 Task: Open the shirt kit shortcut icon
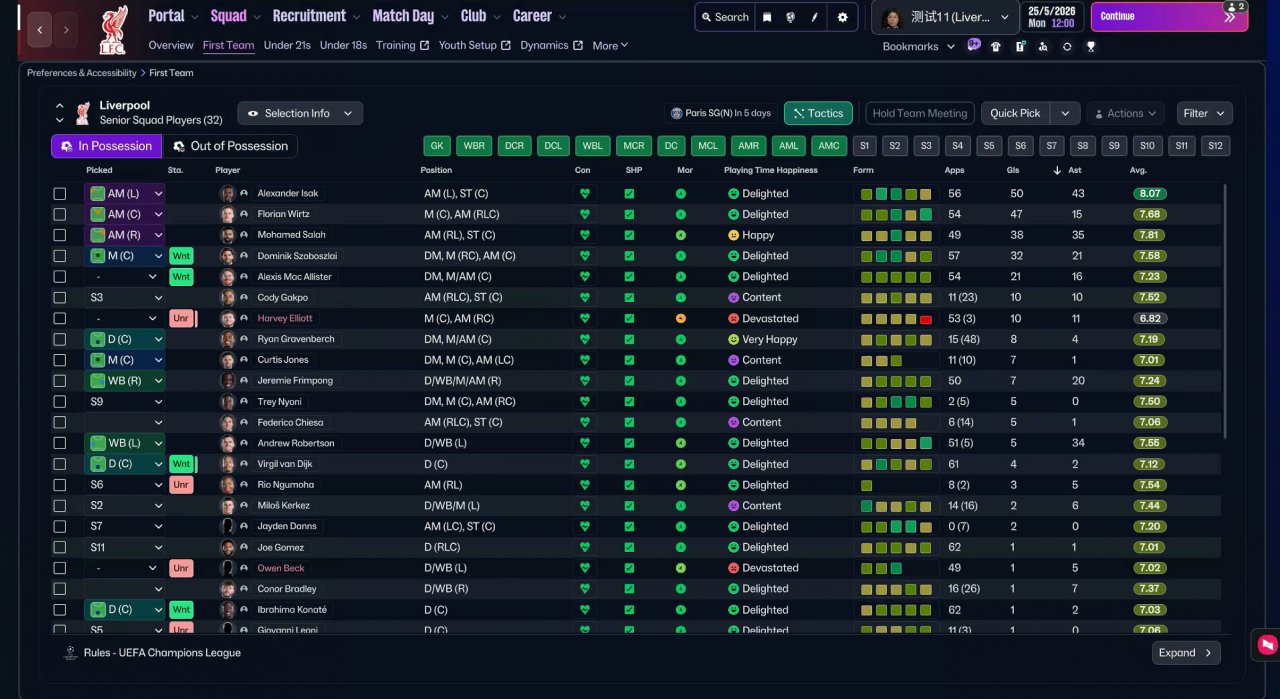pos(996,46)
